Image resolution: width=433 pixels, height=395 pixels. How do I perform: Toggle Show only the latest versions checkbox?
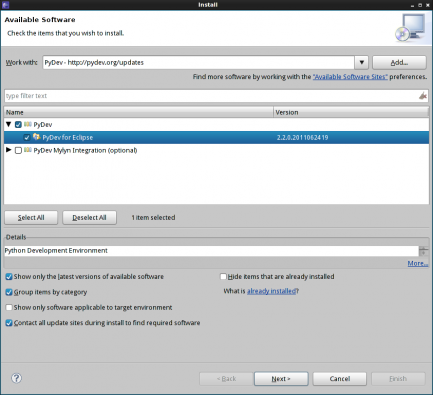[9, 277]
